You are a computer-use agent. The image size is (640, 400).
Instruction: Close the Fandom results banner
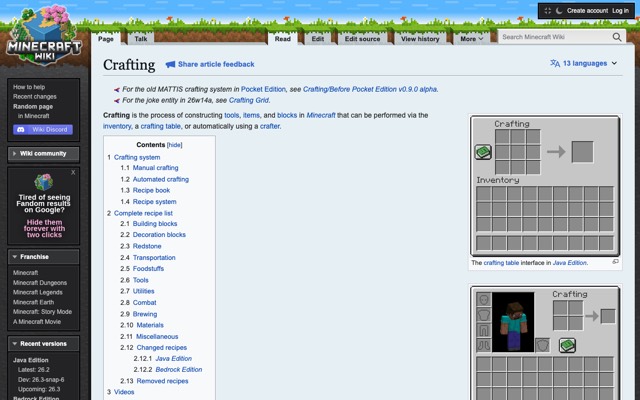[x=73, y=173]
